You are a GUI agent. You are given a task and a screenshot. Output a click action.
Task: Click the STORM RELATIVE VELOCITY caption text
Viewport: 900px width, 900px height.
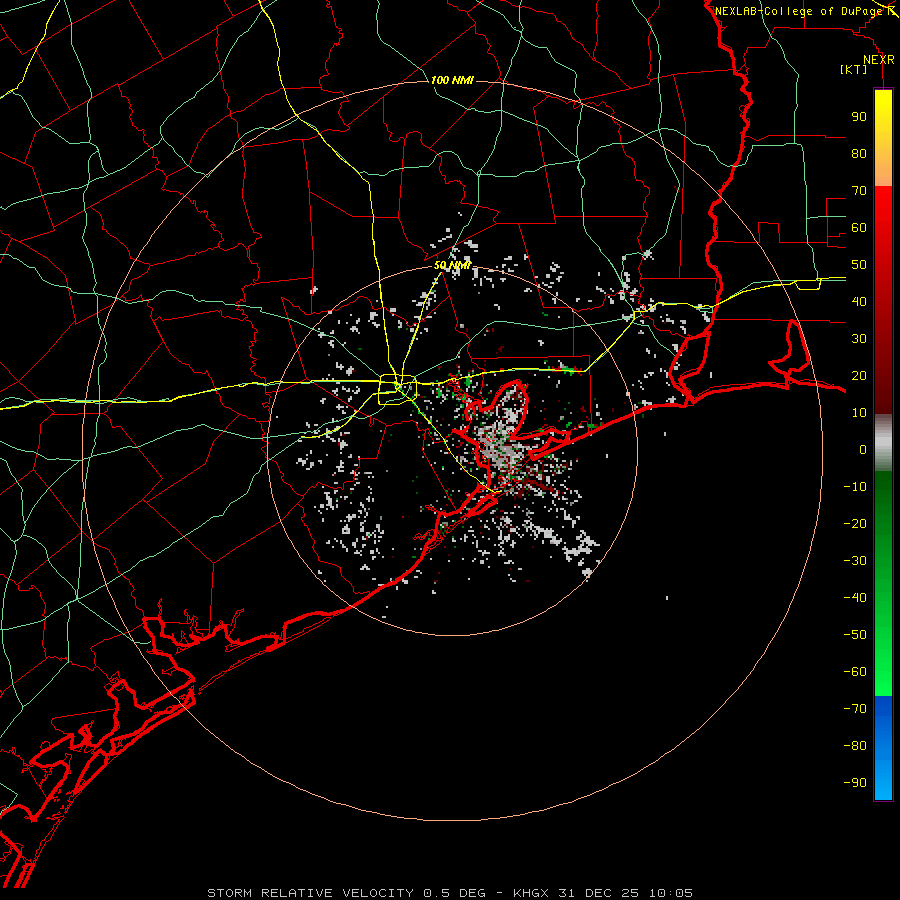(310, 893)
